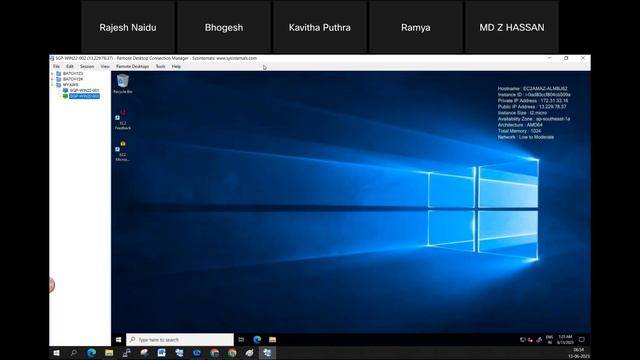
Task: Open the Session menu
Action: (x=87, y=66)
